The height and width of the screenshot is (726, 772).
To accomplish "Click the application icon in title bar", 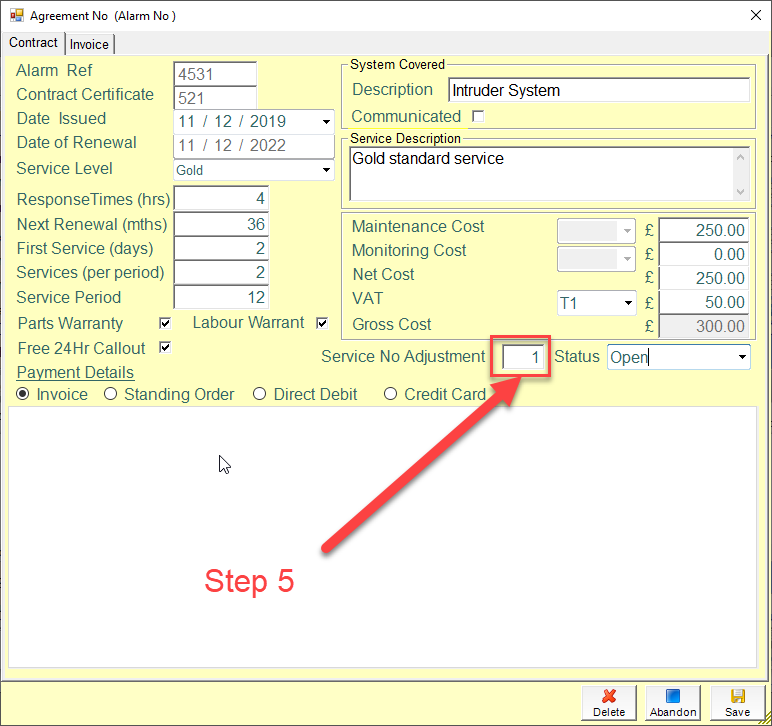I will click(x=17, y=15).
